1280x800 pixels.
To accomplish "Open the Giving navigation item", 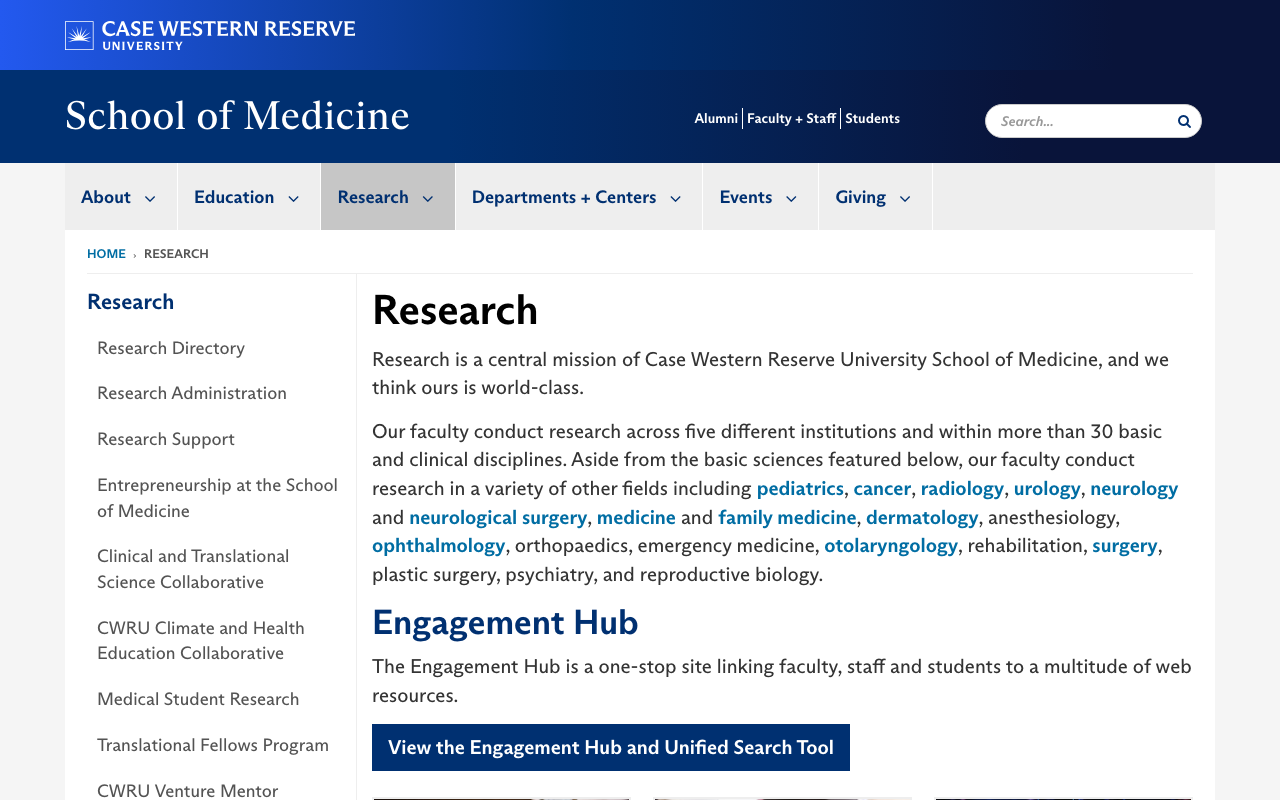I will tap(861, 197).
